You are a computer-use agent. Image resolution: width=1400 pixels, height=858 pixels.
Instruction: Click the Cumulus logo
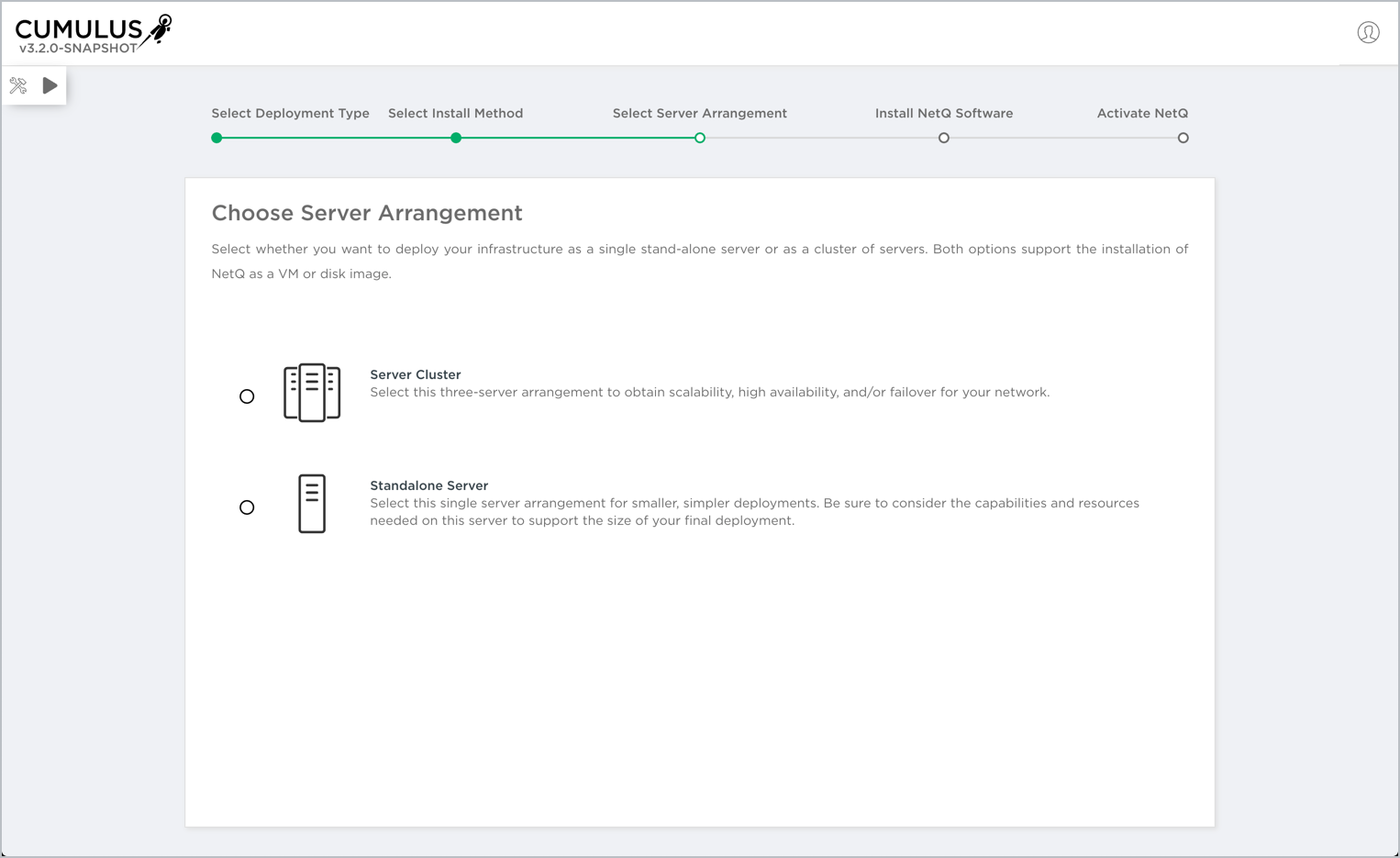coord(93,29)
